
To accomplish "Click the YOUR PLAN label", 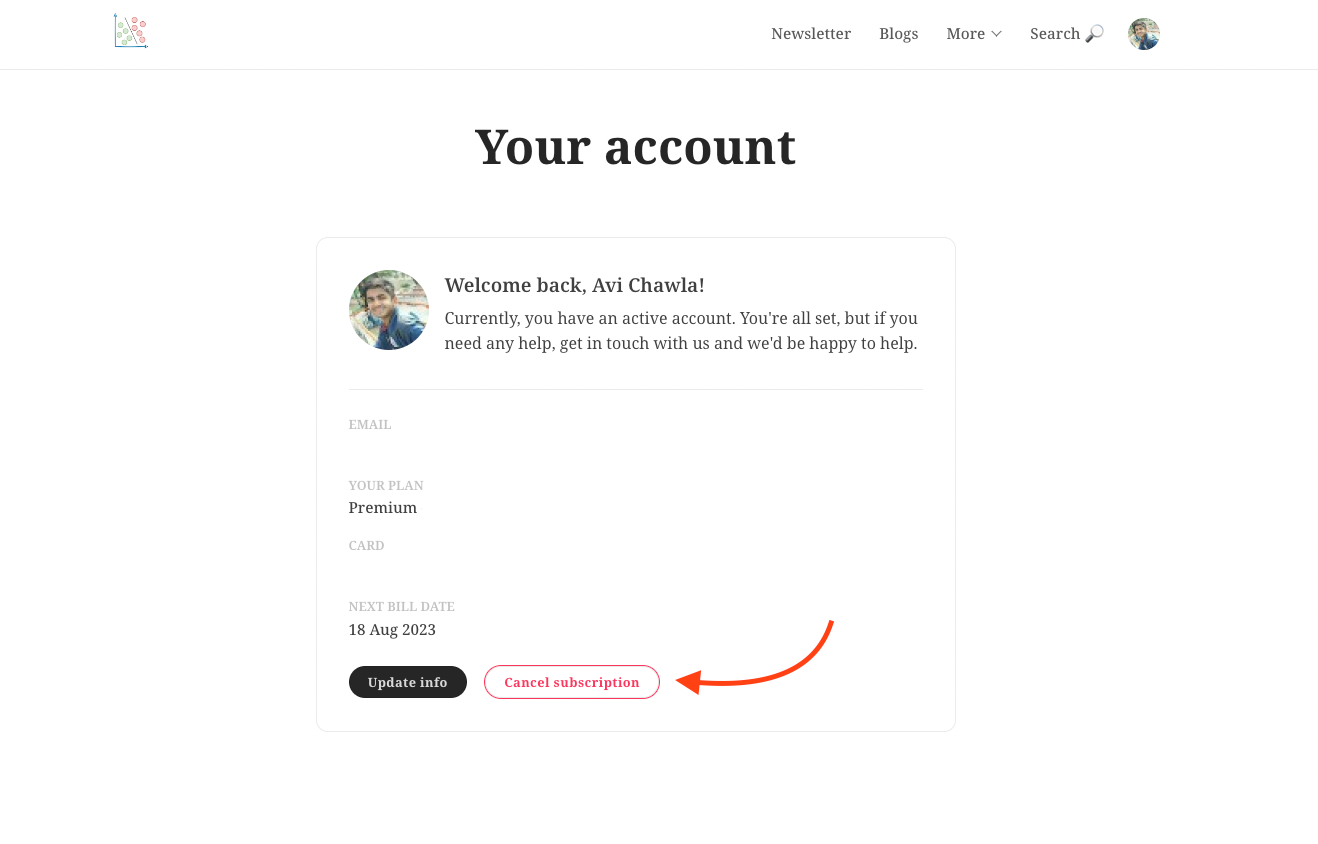I will (x=386, y=486).
